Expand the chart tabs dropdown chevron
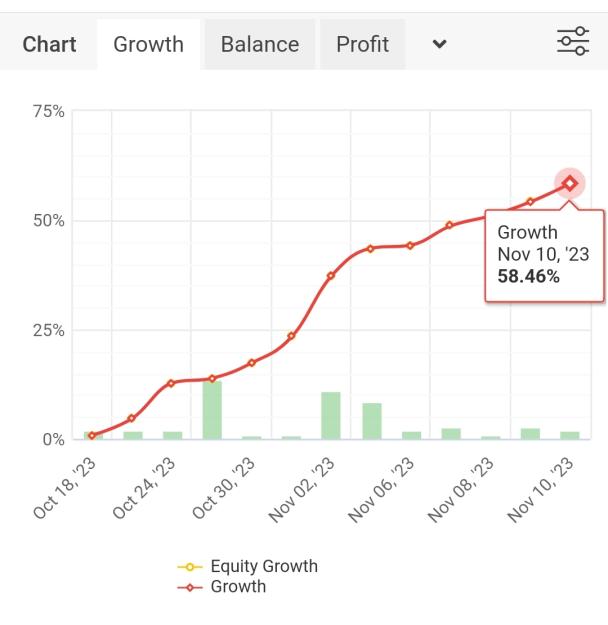608x625 pixels. point(439,44)
